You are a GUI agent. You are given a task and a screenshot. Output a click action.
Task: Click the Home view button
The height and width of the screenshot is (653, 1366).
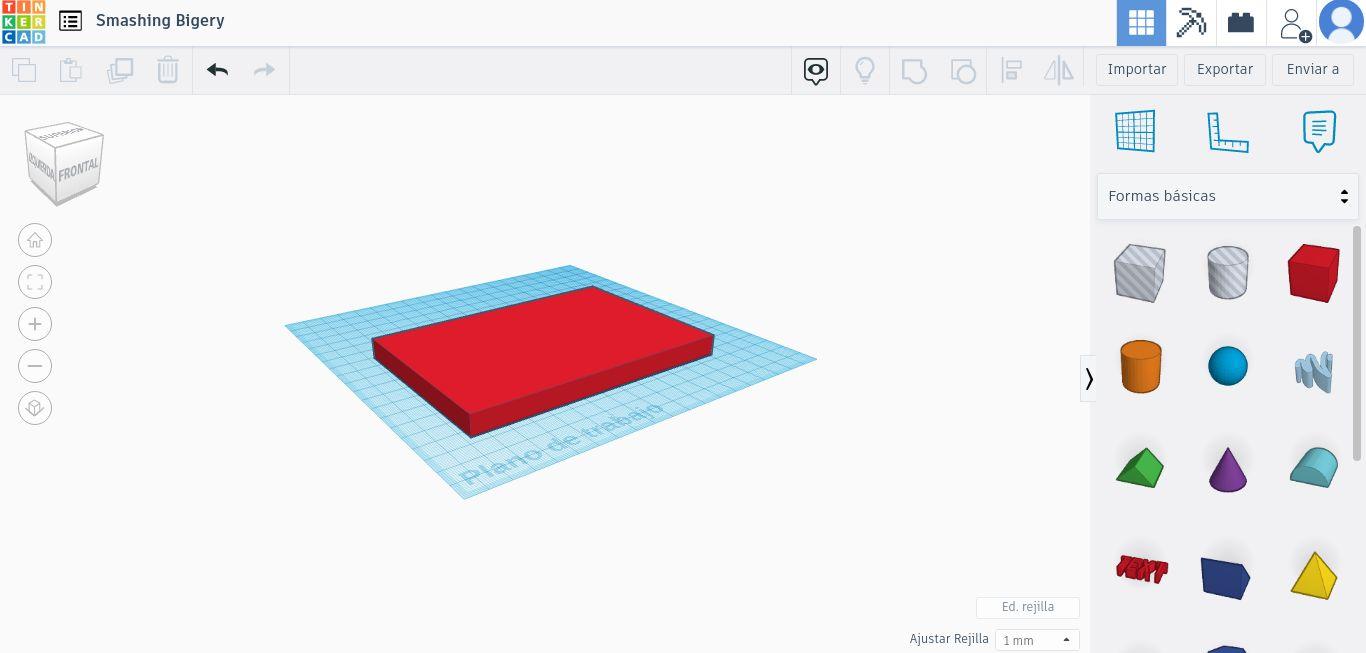tap(35, 240)
